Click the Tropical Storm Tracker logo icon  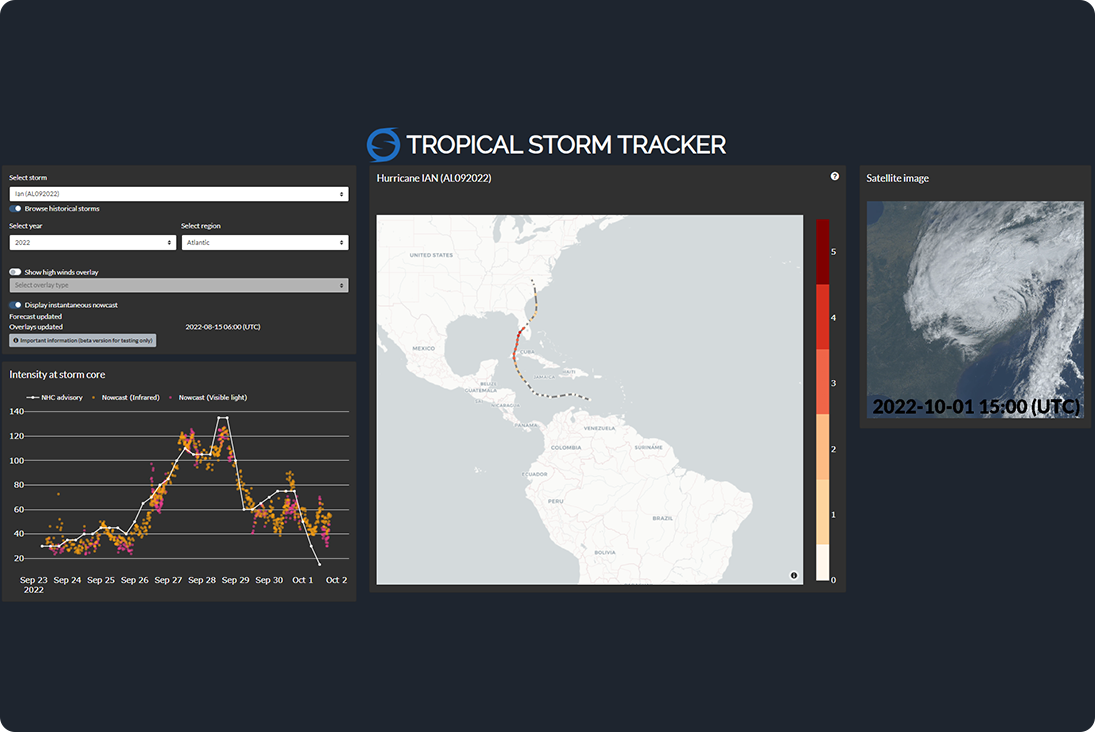tap(383, 145)
